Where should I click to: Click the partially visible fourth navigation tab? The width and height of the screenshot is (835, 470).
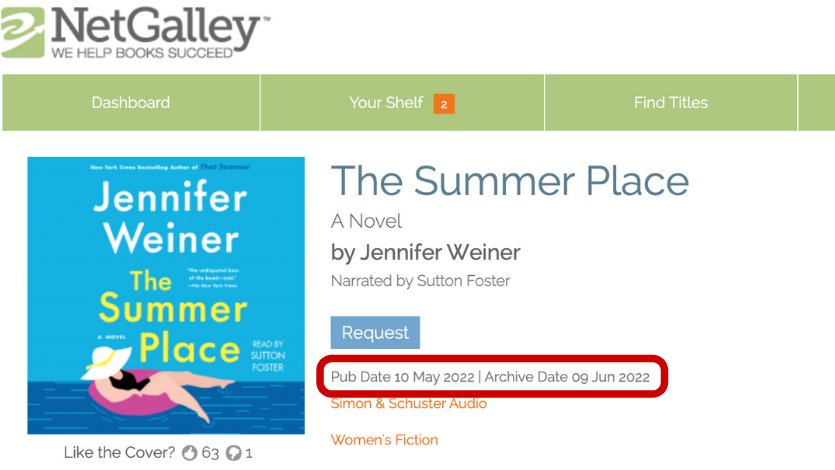pyautogui.click(x=817, y=103)
